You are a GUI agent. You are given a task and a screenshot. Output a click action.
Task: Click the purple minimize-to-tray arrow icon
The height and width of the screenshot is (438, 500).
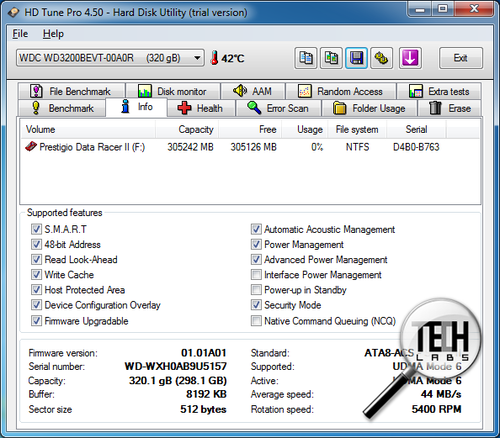(410, 58)
